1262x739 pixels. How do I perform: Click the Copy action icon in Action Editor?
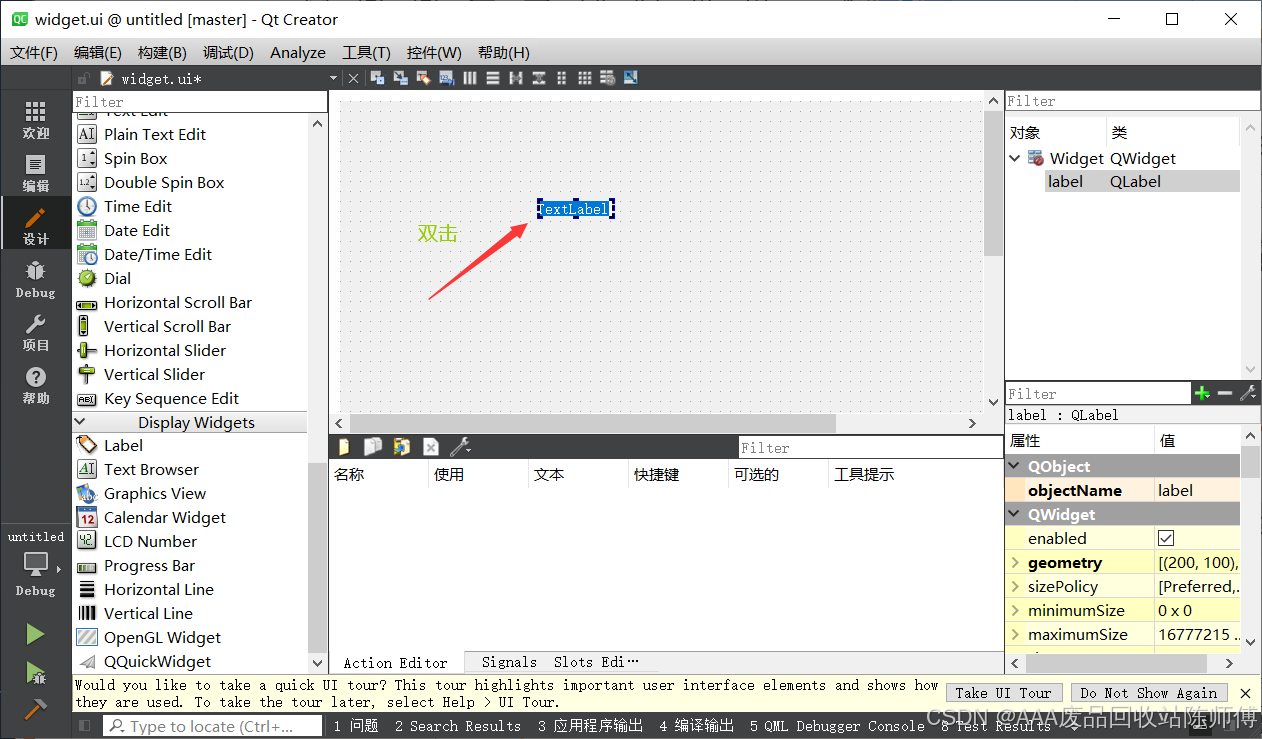373,447
